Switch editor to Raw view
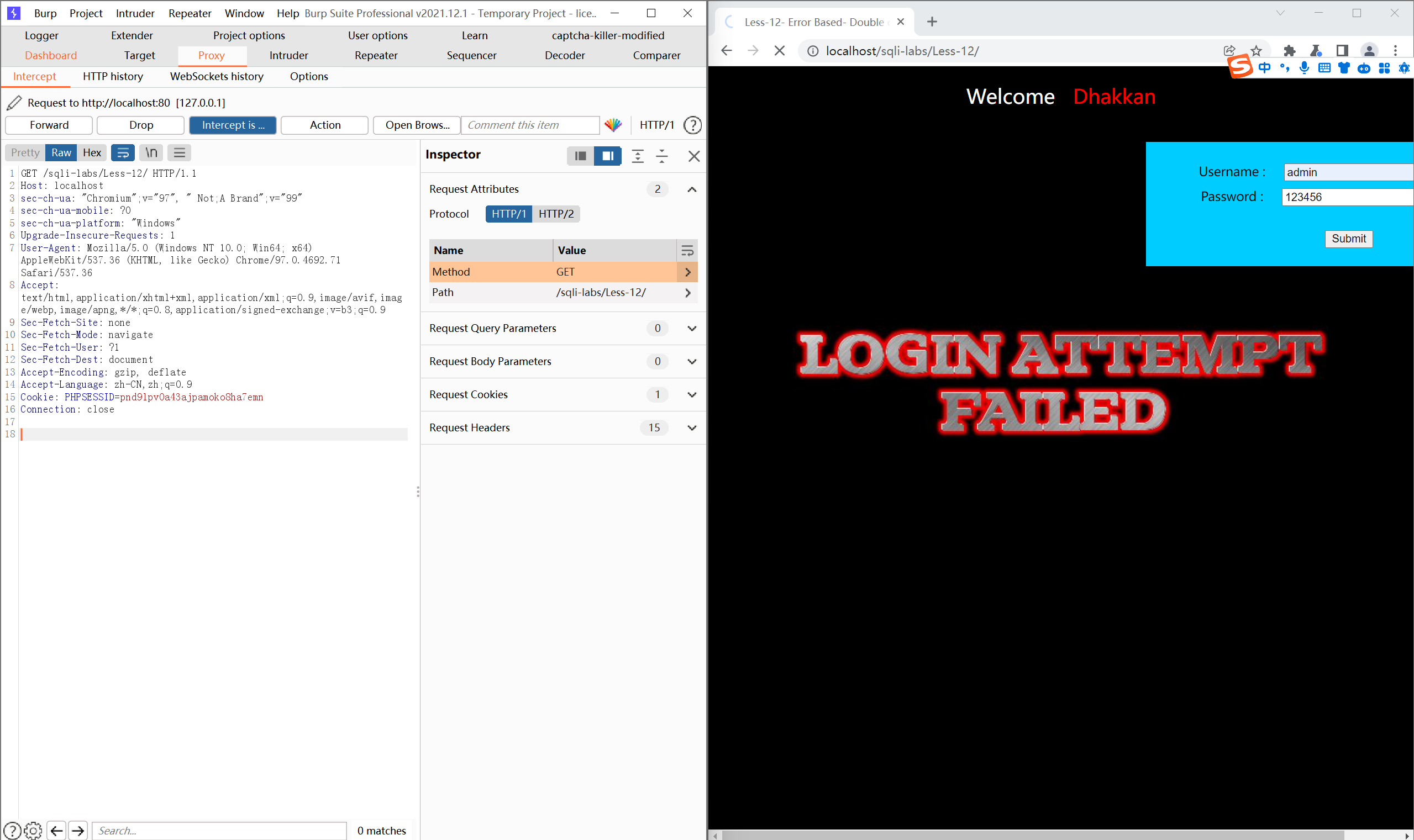The width and height of the screenshot is (1414, 840). point(61,153)
